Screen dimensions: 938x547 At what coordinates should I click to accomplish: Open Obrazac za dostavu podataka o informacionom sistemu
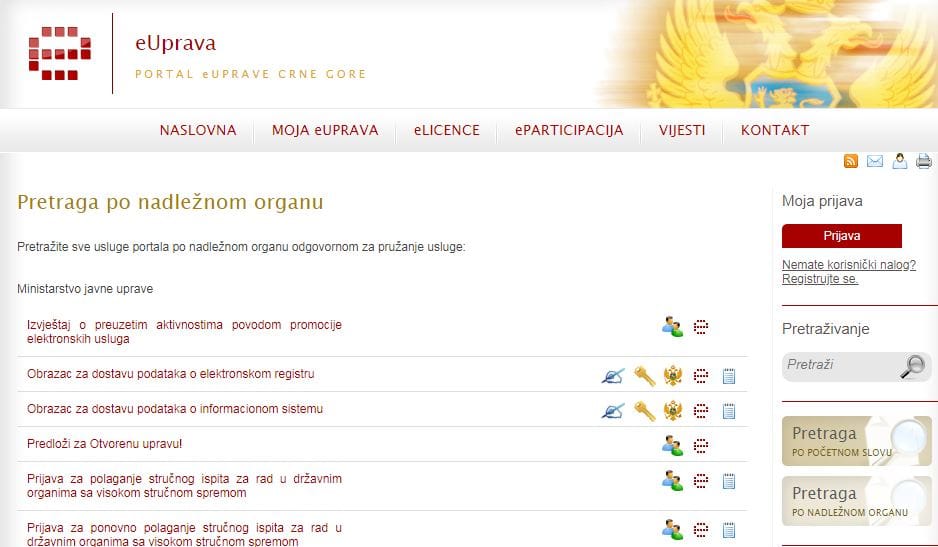[175, 409]
